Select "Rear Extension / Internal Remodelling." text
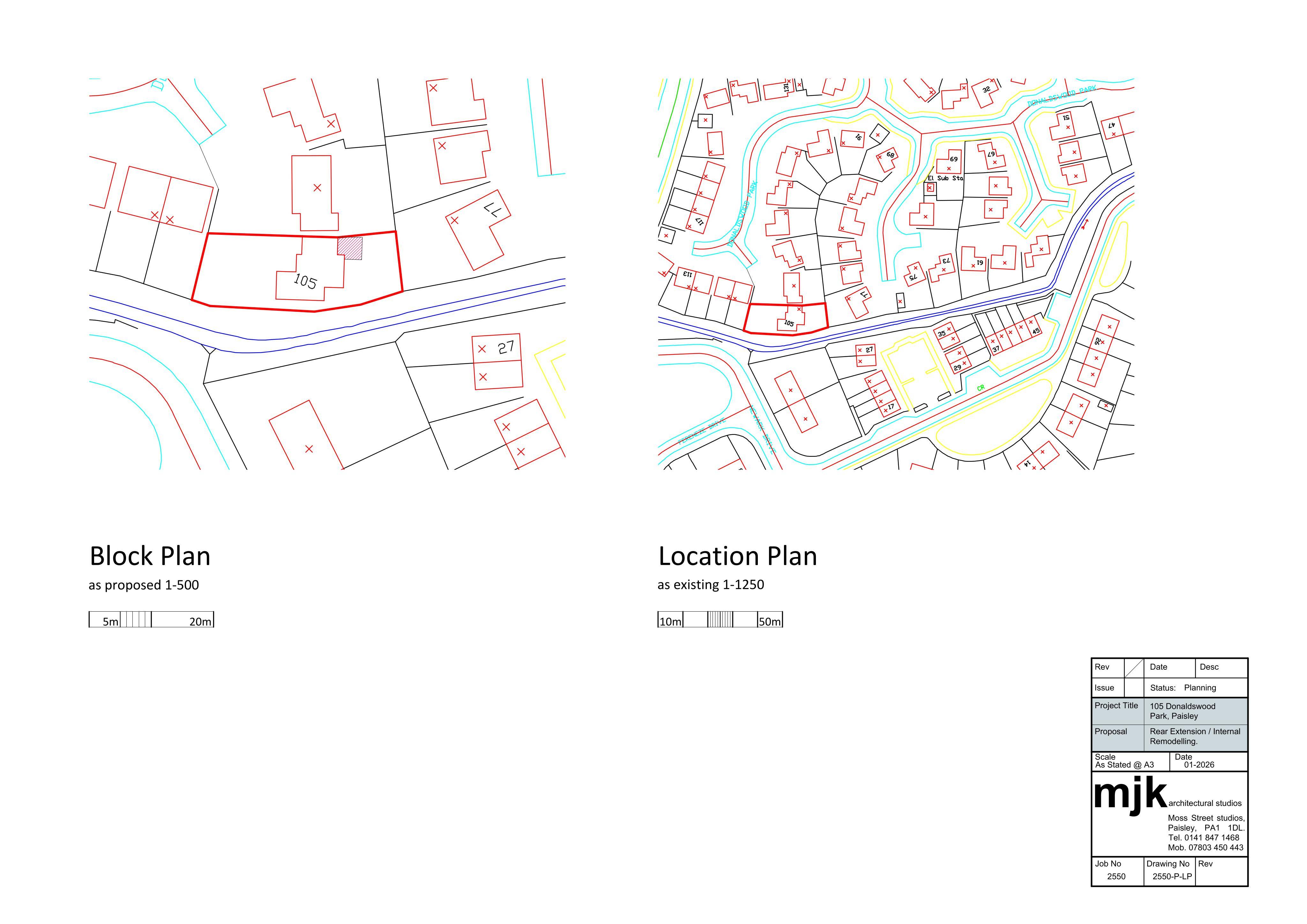This screenshot has height=924, width=1307. (1195, 736)
